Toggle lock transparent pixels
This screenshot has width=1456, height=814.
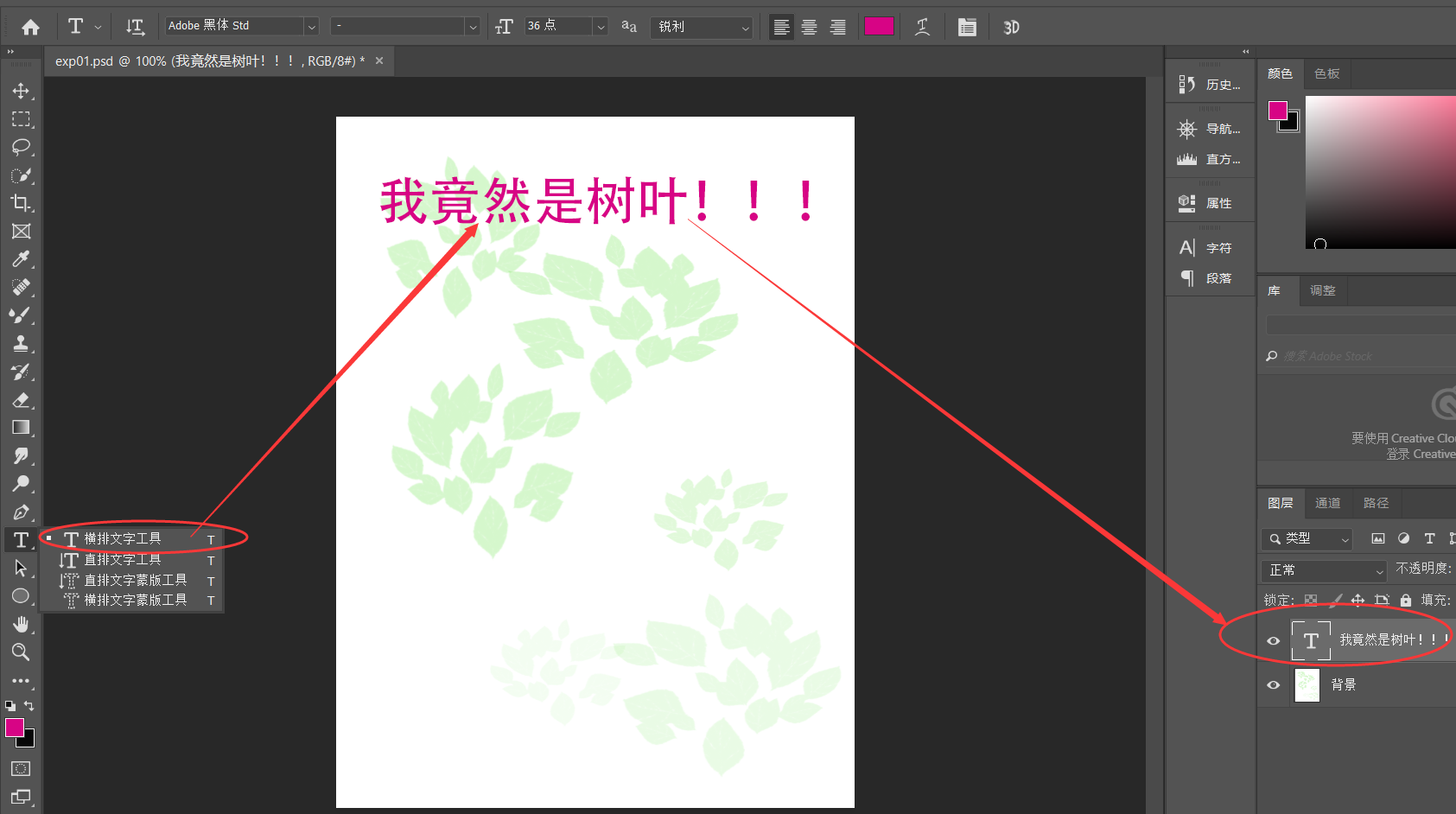point(1311,600)
